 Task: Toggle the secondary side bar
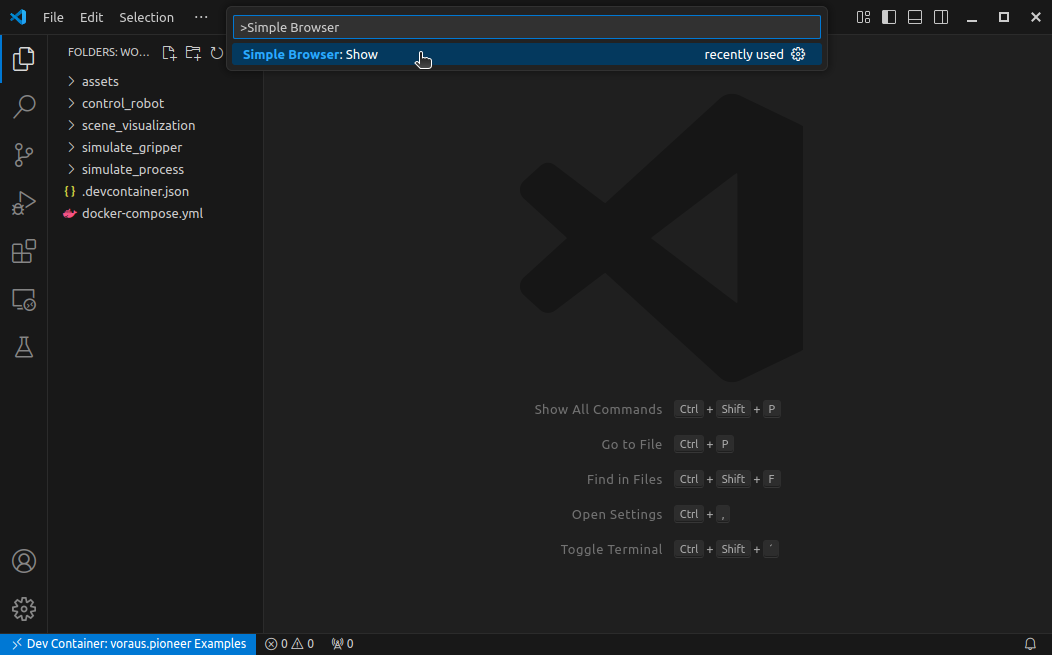[x=941, y=17]
